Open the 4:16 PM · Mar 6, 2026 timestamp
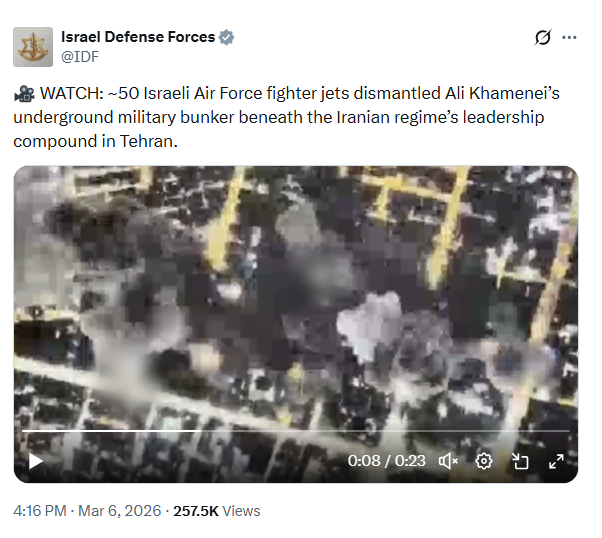This screenshot has height=538, width=602. point(87,511)
